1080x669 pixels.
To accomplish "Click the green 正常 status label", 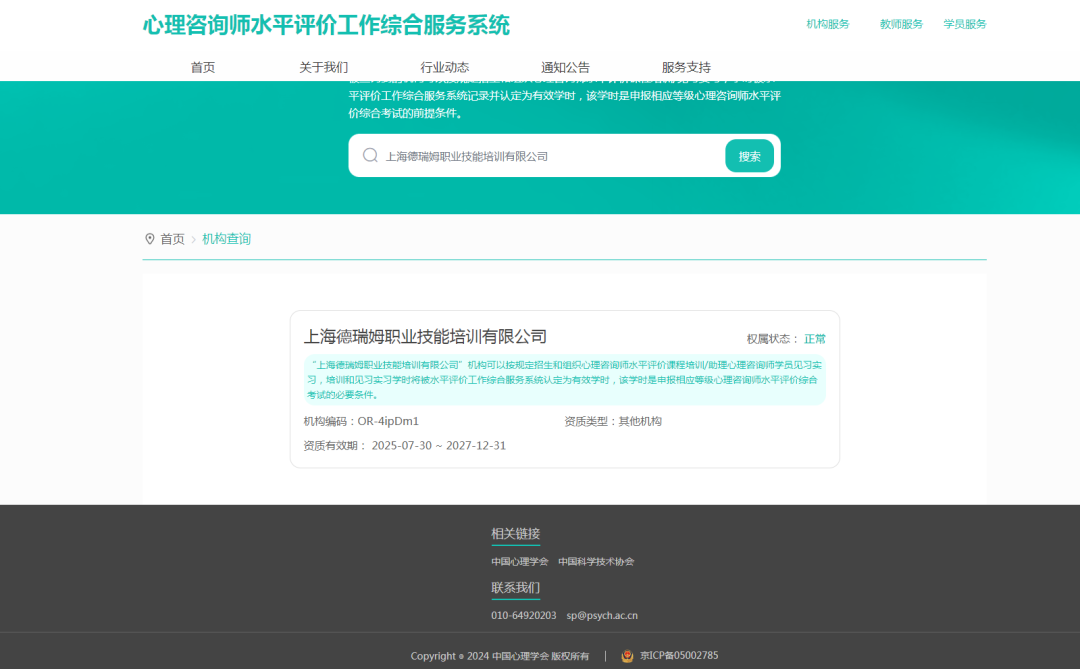I will pyautogui.click(x=815, y=339).
